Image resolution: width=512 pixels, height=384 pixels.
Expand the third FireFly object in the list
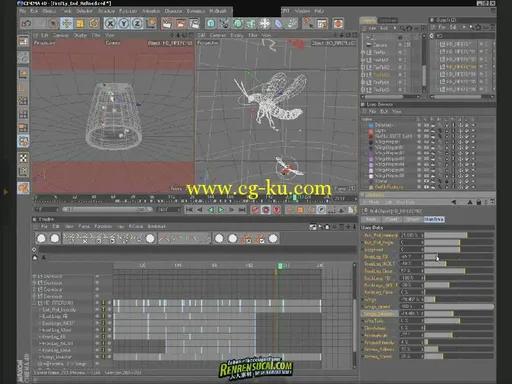(363, 67)
